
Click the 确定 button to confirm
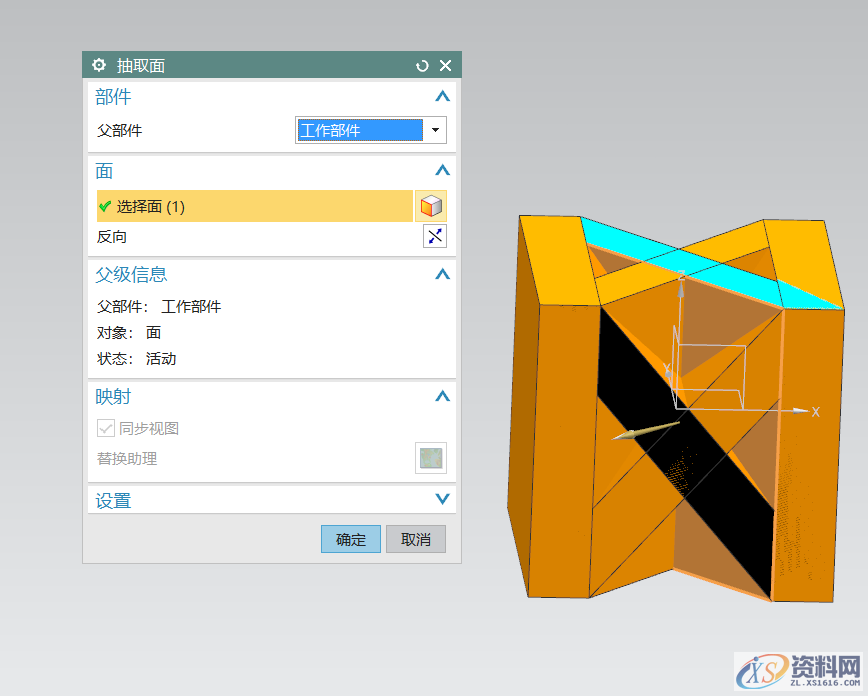[x=350, y=538]
